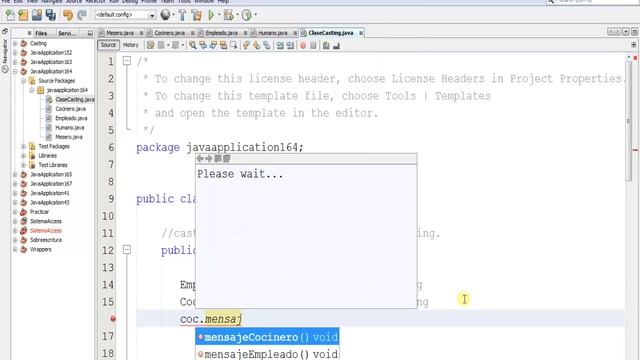Switch to the Files panel tab

(x=41, y=33)
